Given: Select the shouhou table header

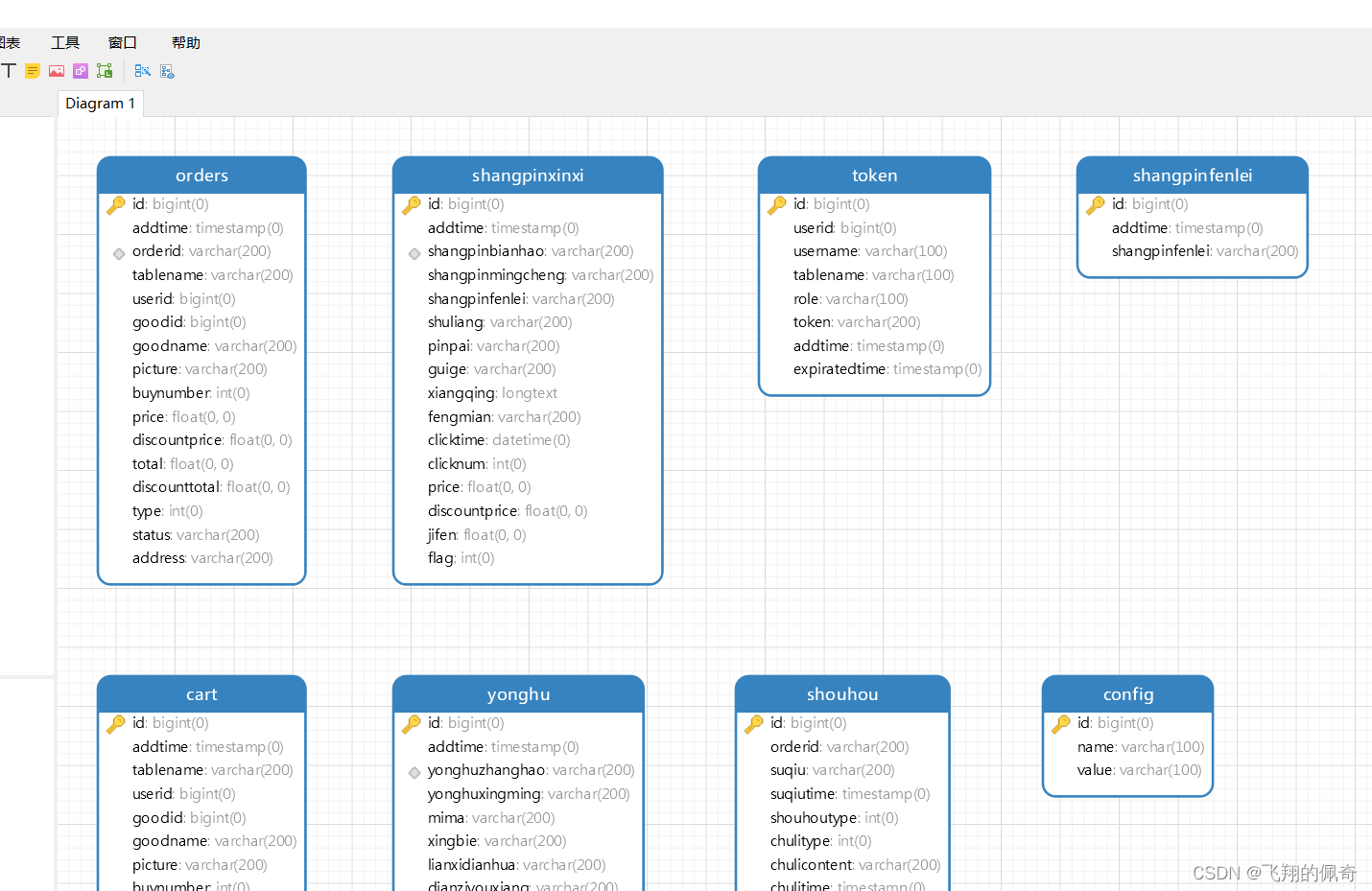Looking at the screenshot, I should coord(842,694).
